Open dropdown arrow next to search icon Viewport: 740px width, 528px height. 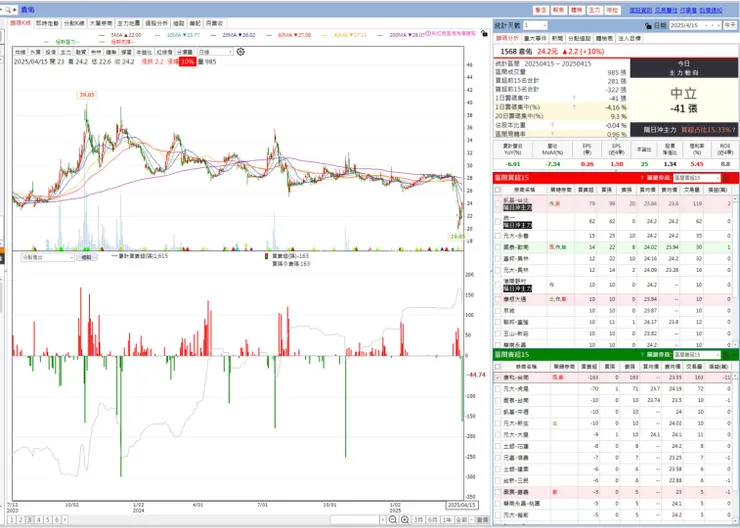(15, 9)
